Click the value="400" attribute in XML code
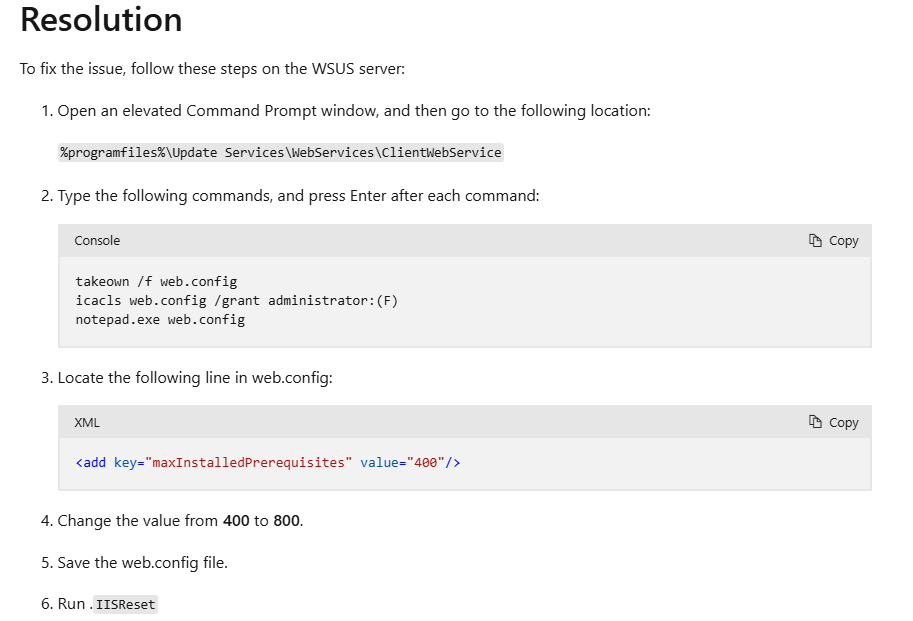 coord(402,463)
